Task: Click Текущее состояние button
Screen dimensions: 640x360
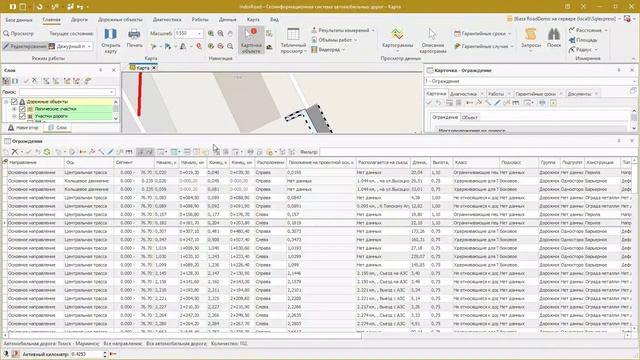Action: (71, 33)
